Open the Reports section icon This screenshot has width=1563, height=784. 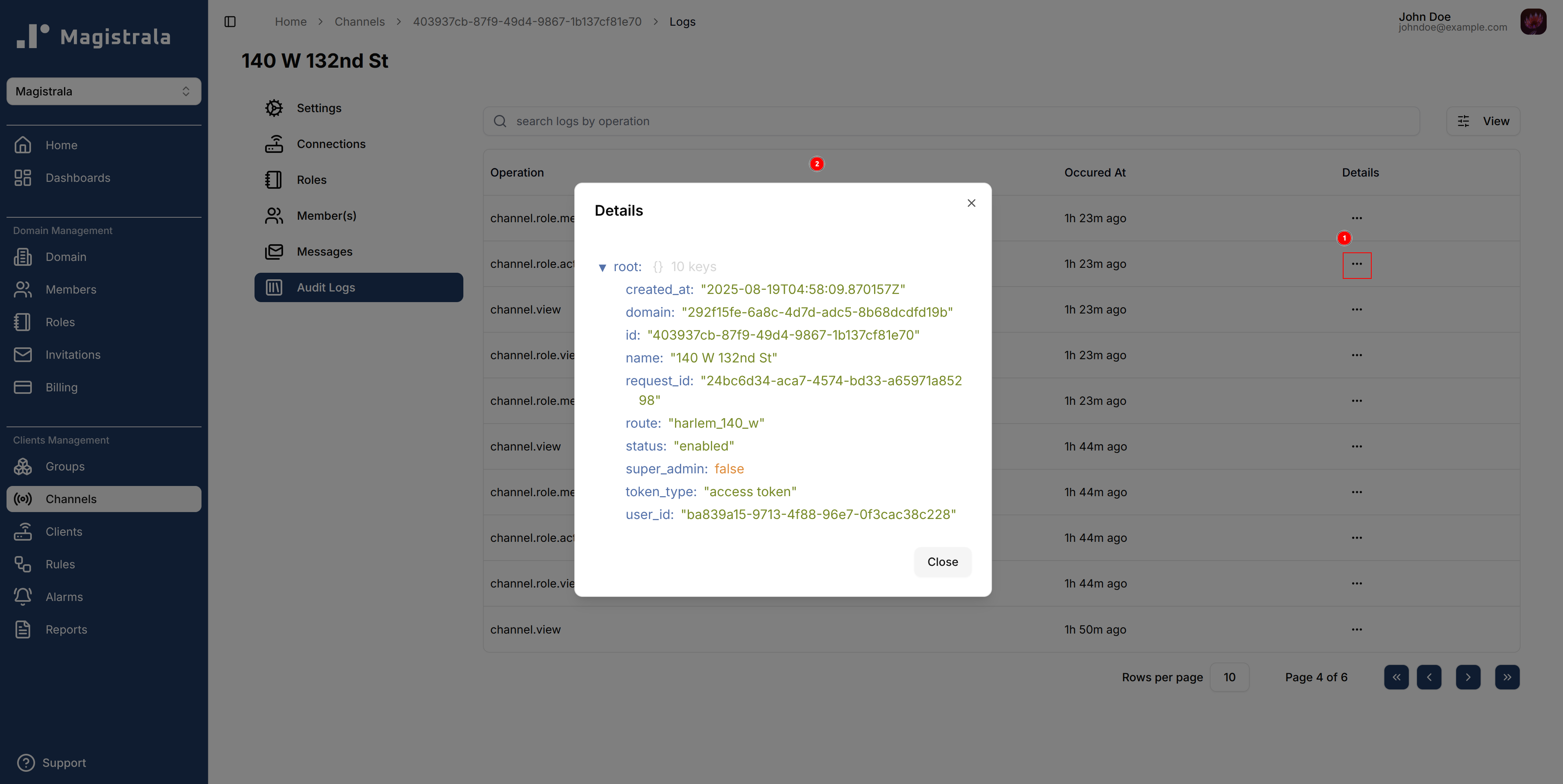[x=23, y=629]
